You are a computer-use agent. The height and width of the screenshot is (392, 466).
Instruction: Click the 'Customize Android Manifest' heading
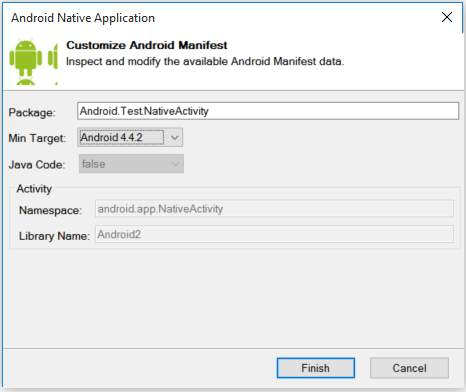tap(147, 45)
